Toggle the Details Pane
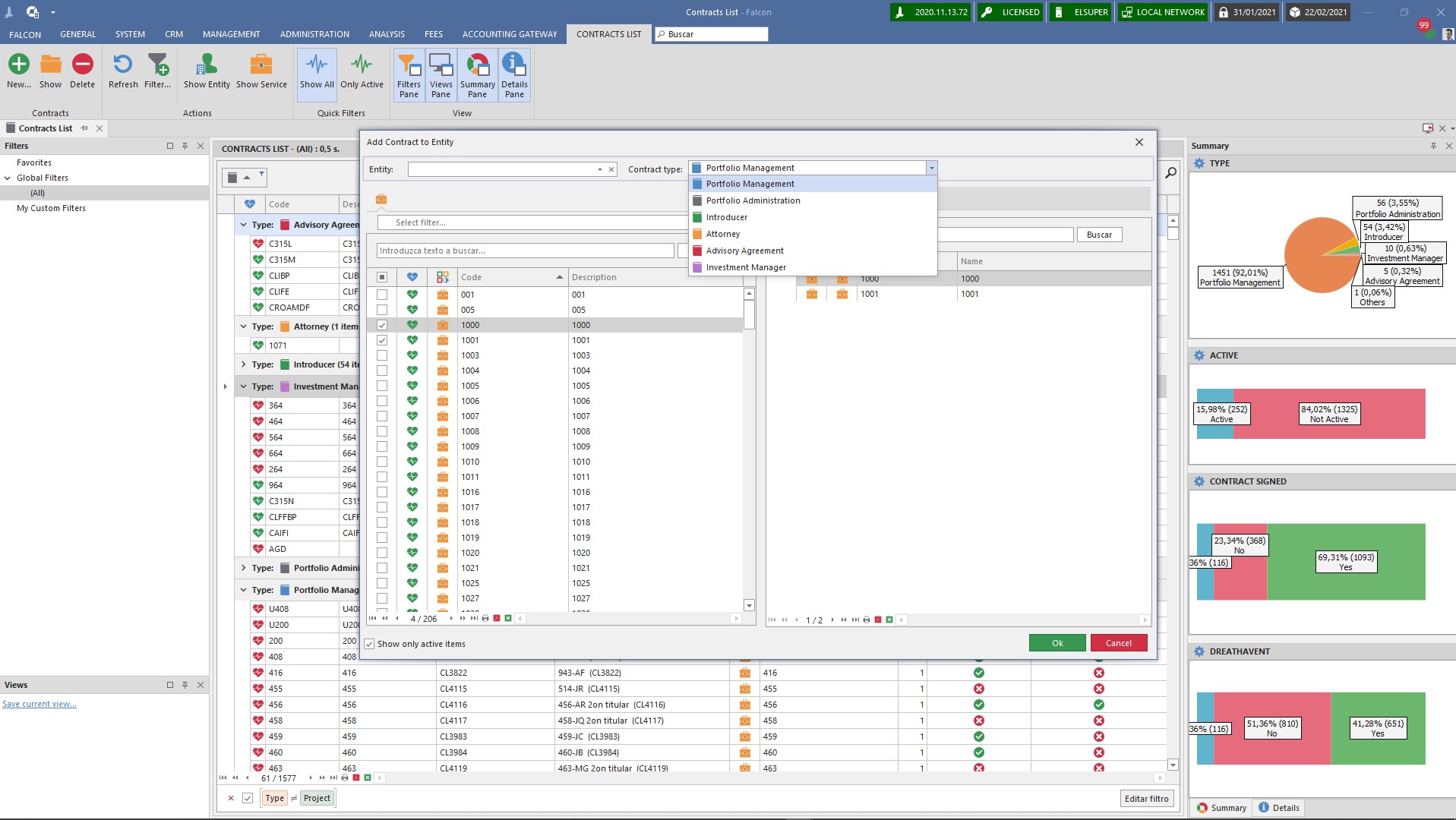Image resolution: width=1456 pixels, height=820 pixels. click(514, 74)
